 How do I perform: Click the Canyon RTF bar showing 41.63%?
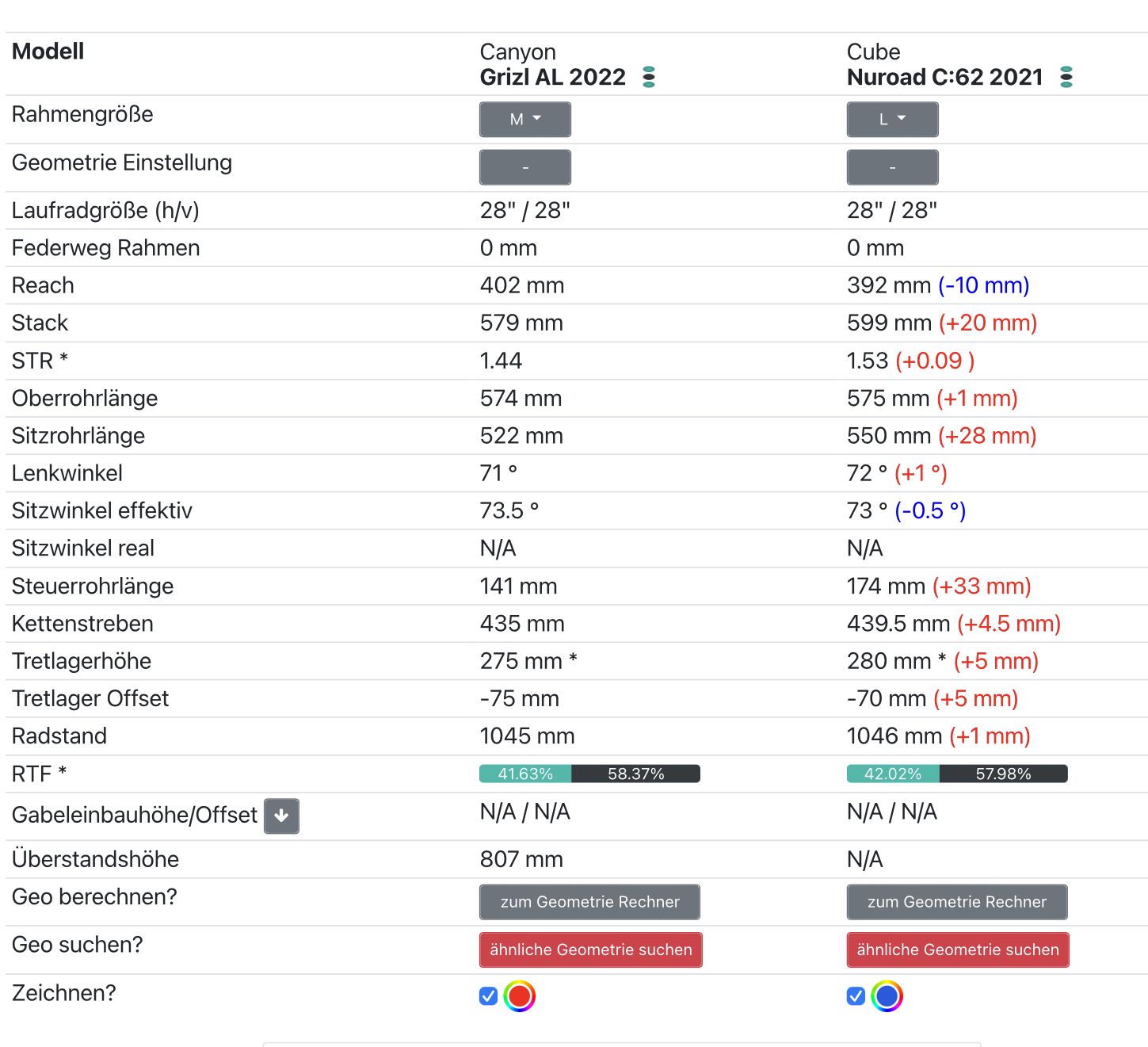[525, 774]
